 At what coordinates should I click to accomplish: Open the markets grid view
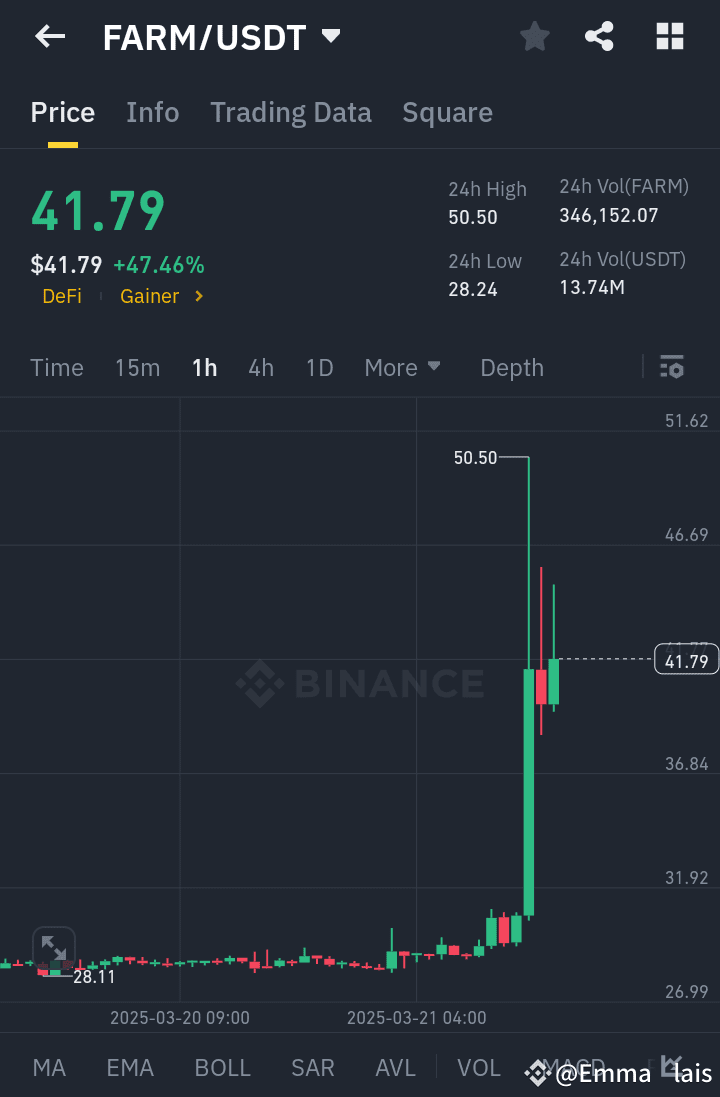(669, 36)
